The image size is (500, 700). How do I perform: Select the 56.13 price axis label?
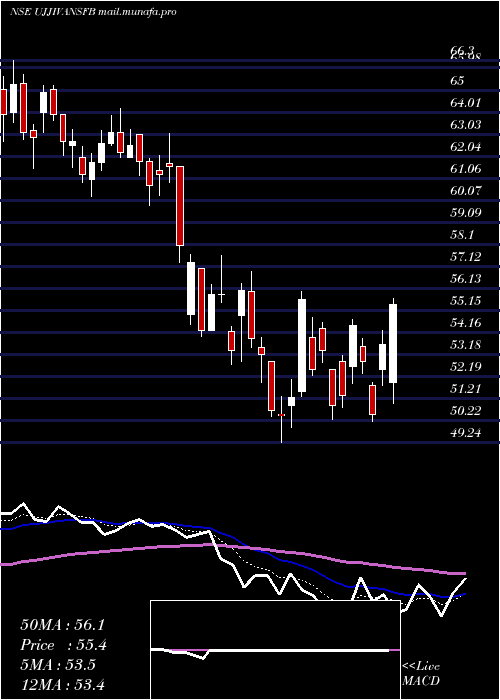click(466, 279)
